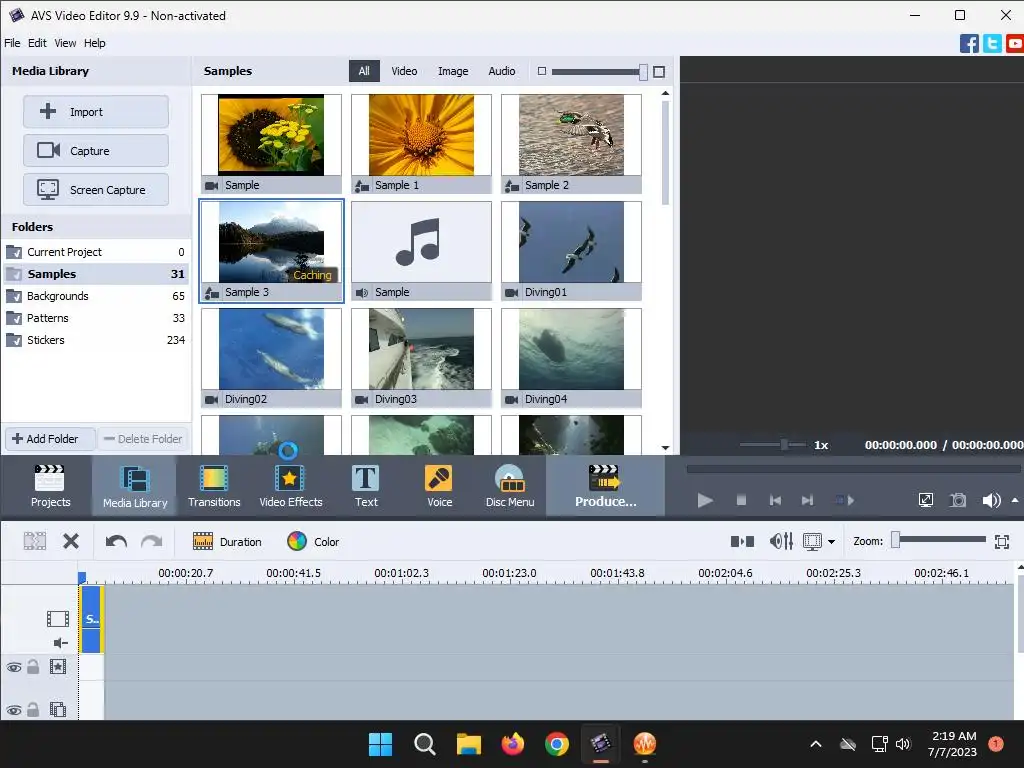Select the Sample audio music thumbnail
Image resolution: width=1024 pixels, height=768 pixels.
(x=421, y=251)
